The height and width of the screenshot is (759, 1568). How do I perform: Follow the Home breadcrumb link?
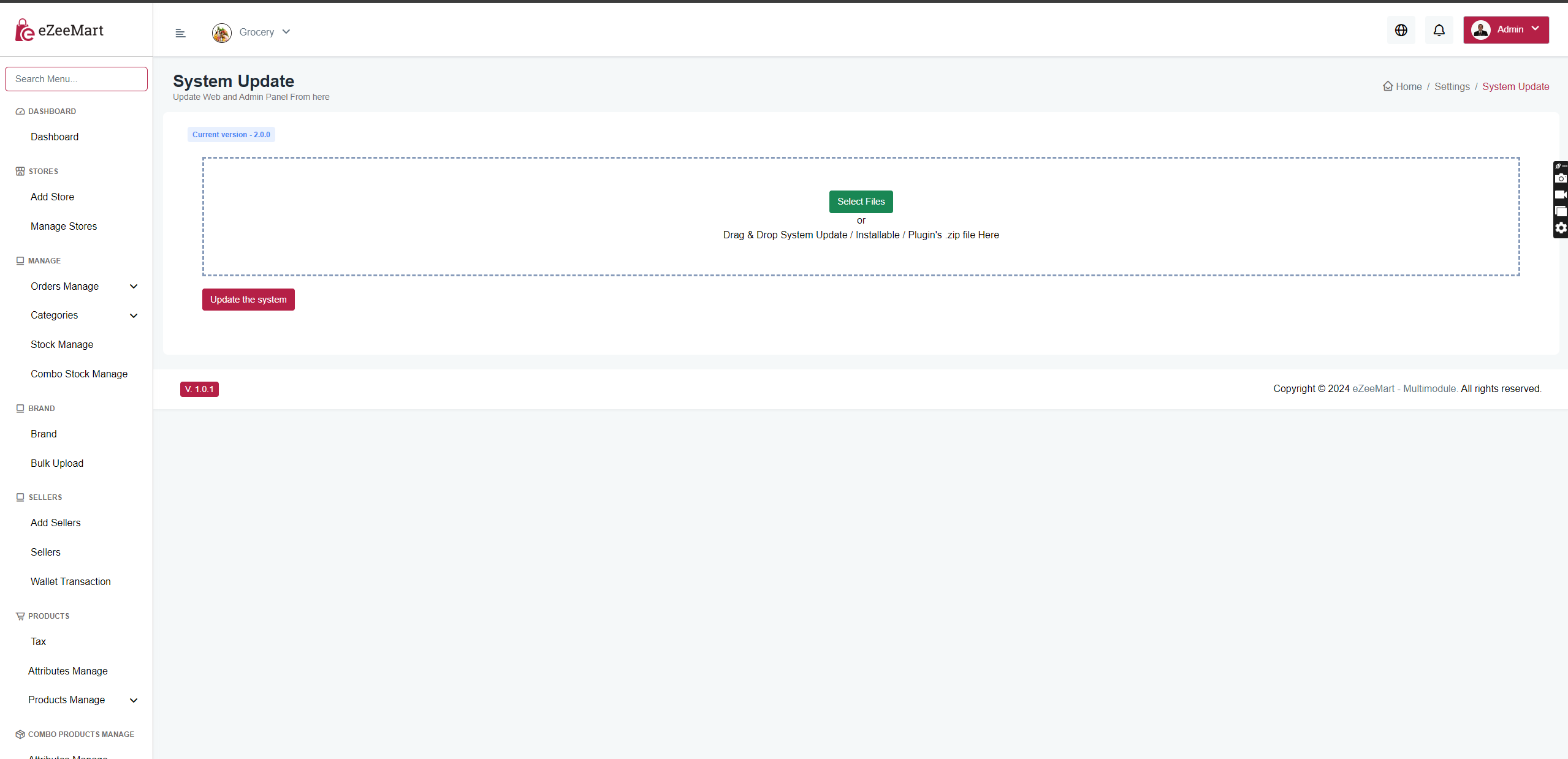tap(1408, 86)
